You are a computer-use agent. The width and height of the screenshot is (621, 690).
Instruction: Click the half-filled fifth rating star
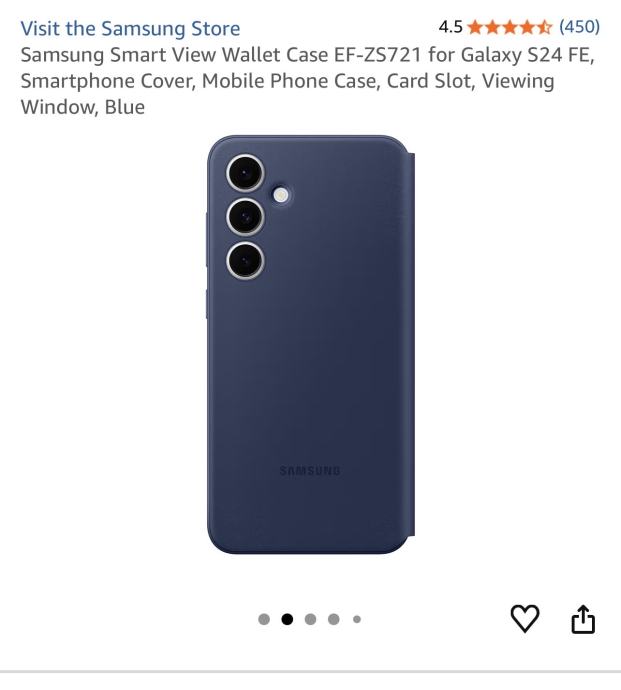pos(544,27)
